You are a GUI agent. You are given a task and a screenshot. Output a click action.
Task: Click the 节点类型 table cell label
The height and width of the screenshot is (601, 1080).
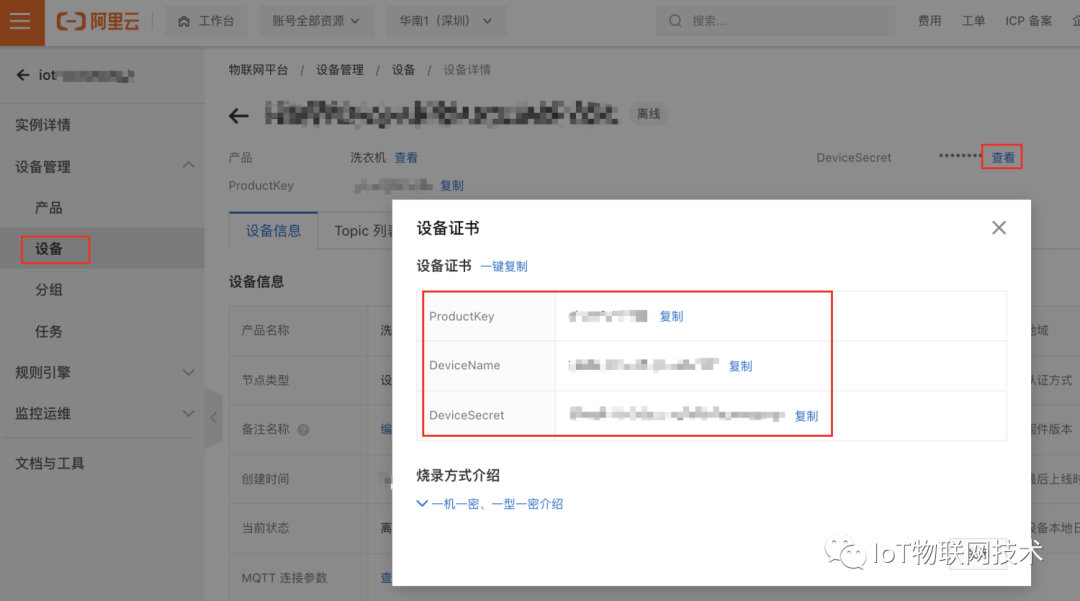[265, 380]
